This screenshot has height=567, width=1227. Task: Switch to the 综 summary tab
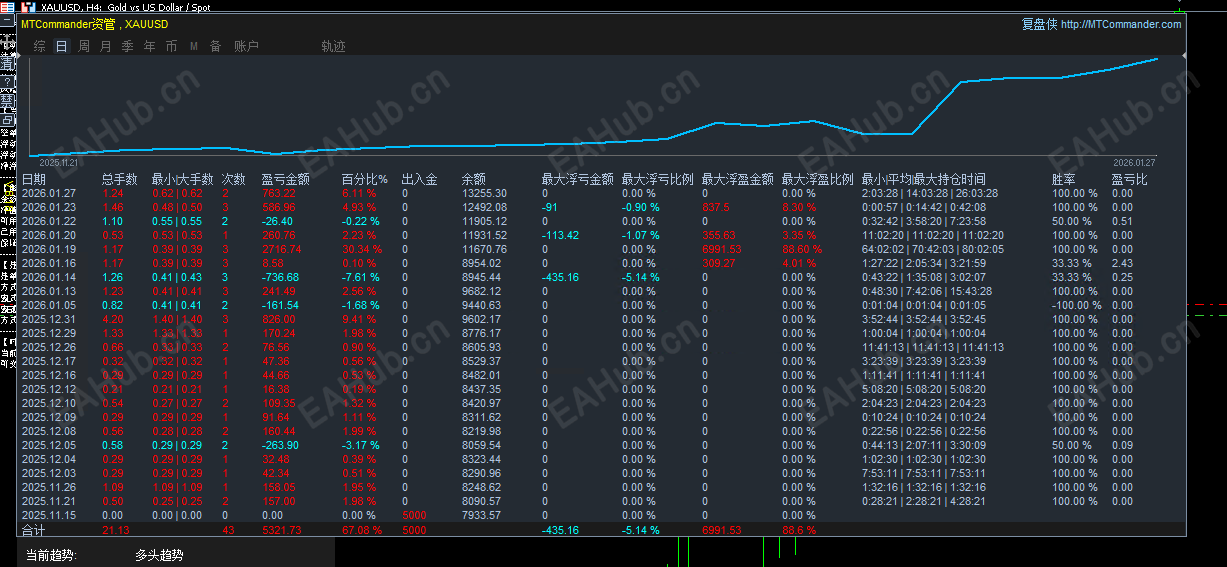40,46
